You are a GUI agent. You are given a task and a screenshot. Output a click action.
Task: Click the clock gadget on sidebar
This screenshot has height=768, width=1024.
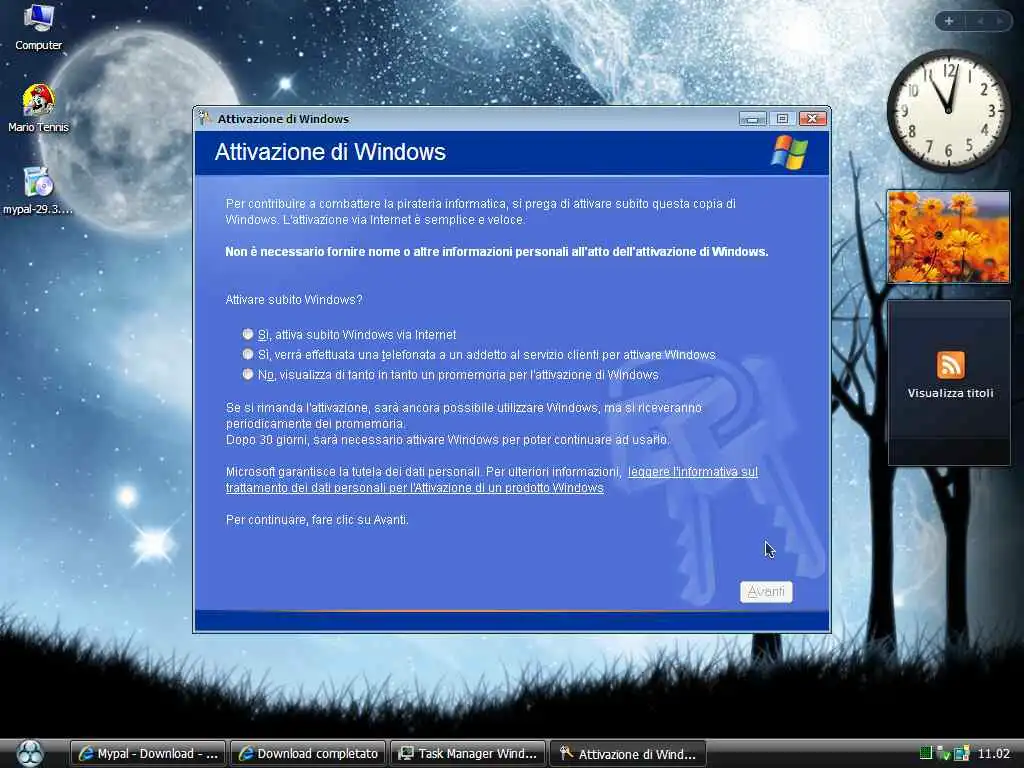click(949, 111)
